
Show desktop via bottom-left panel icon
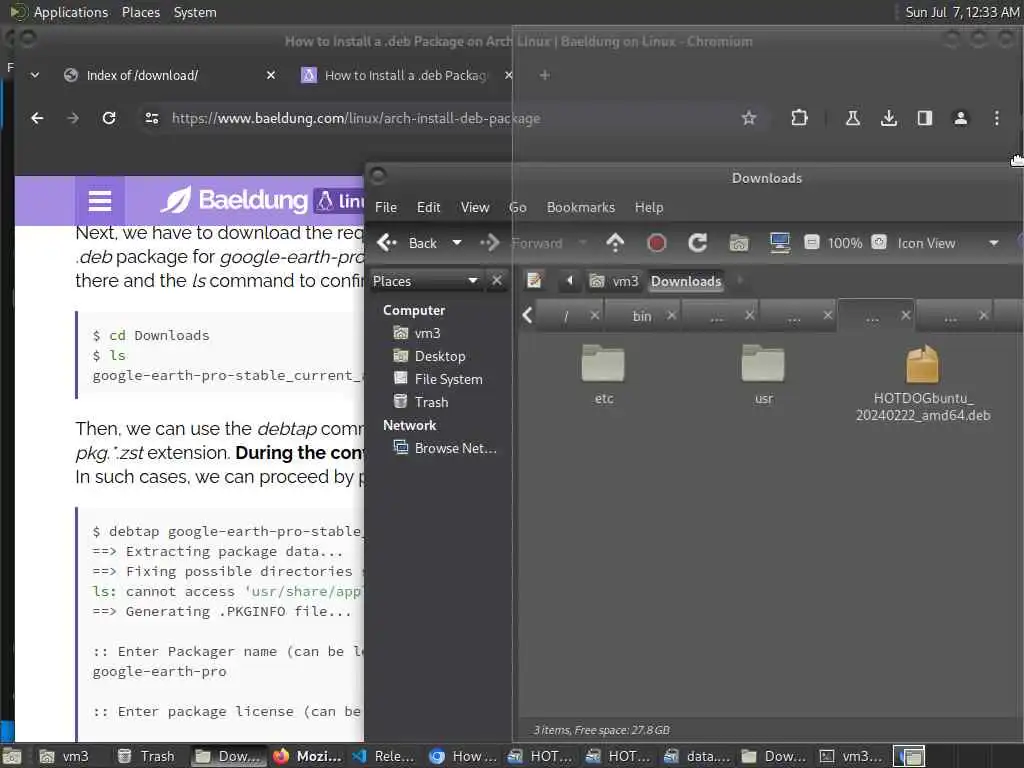point(12,757)
